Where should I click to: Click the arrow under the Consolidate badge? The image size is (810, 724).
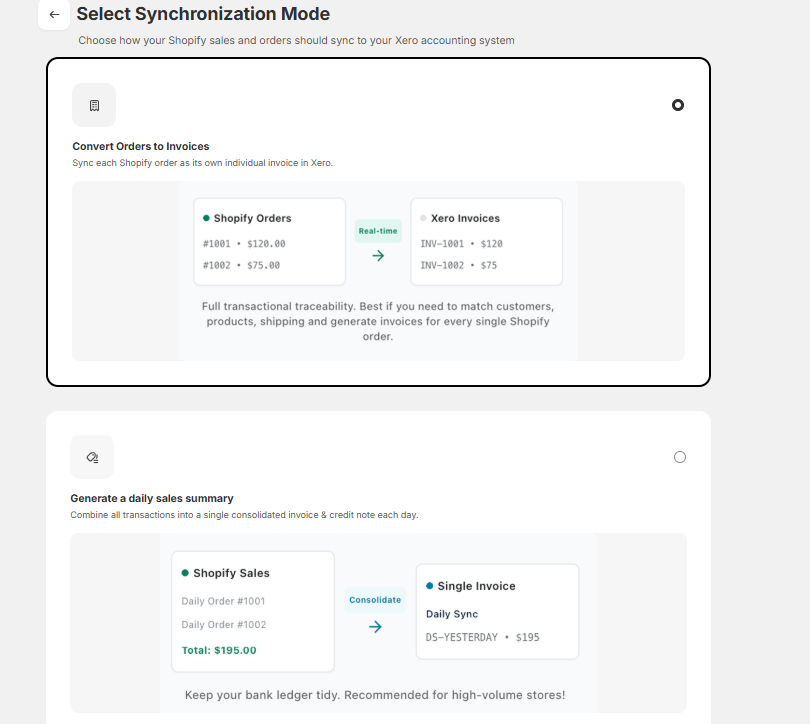tap(376, 627)
